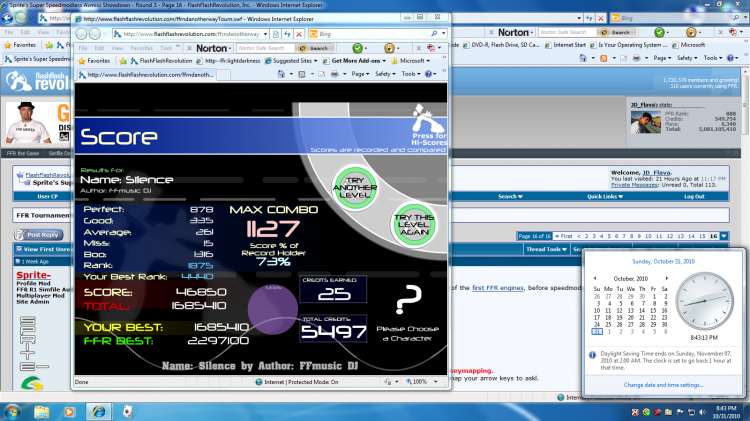Expand the Page dropdown in popup toolbar

click(360, 74)
